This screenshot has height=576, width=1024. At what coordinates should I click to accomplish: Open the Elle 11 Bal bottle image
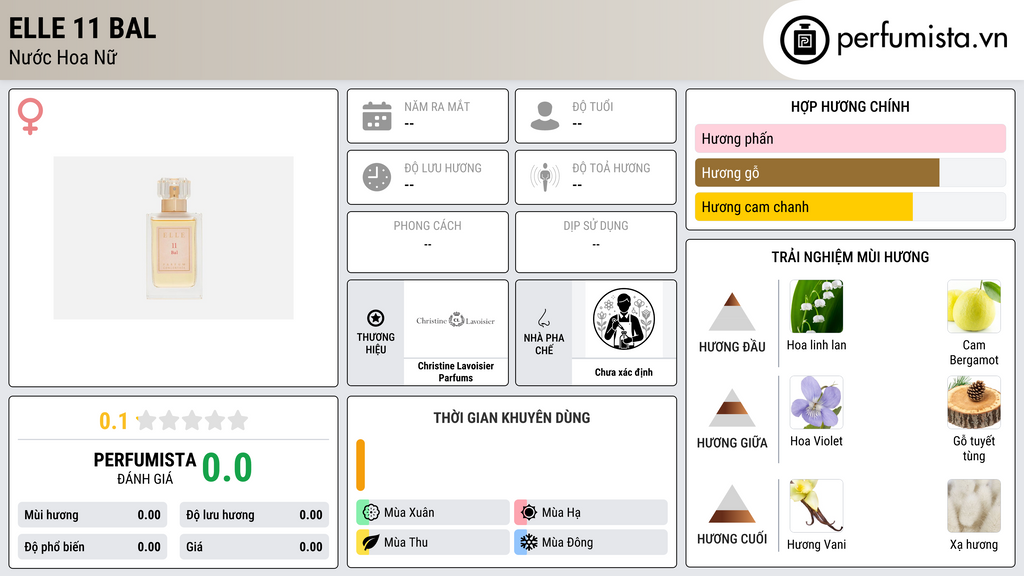(174, 238)
